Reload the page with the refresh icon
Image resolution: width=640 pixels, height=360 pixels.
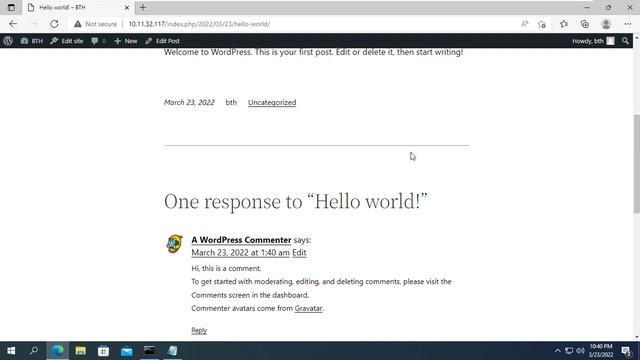(x=54, y=24)
